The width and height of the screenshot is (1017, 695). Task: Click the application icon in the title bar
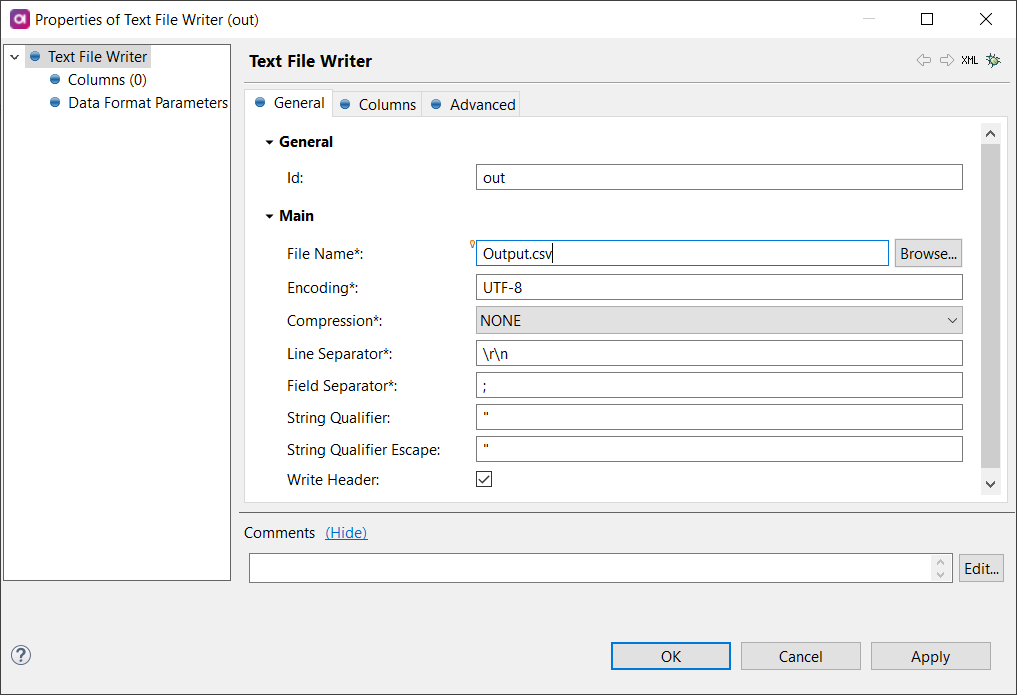[18, 19]
